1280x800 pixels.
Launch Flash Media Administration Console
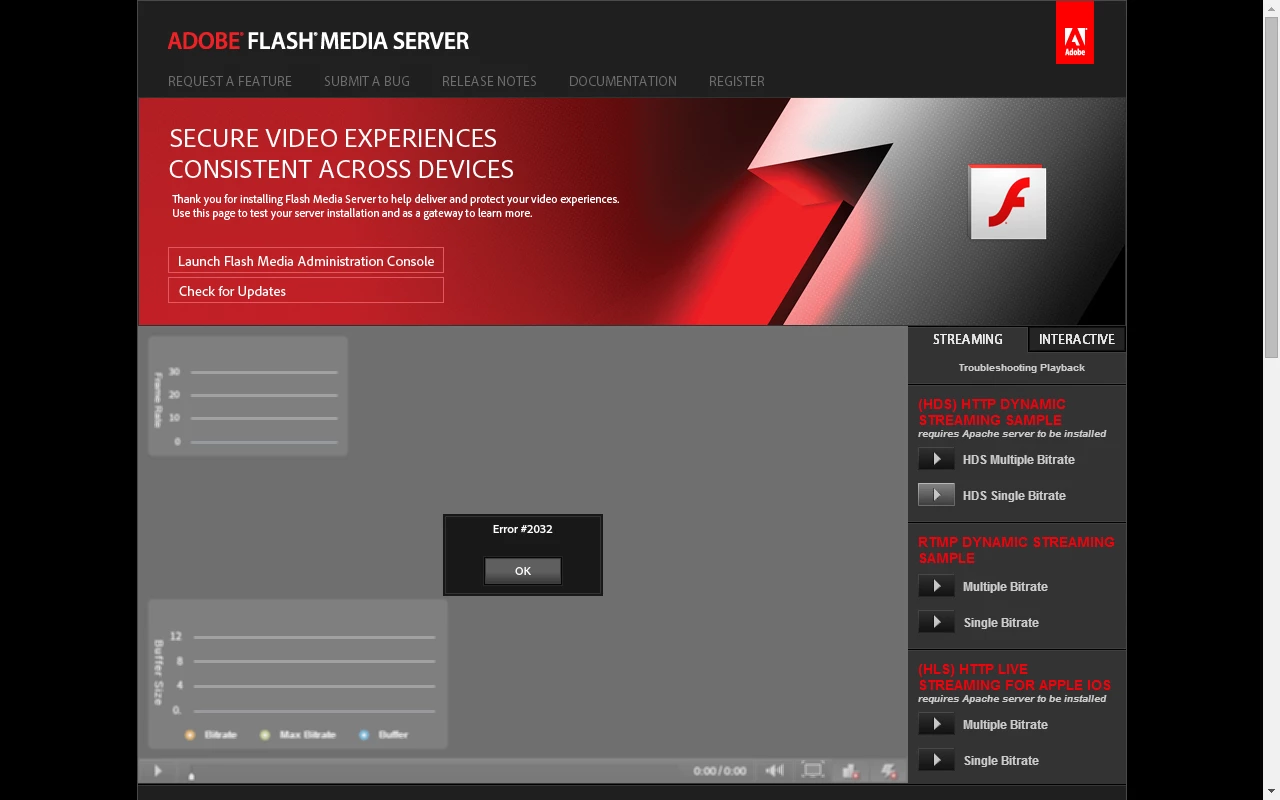click(306, 261)
